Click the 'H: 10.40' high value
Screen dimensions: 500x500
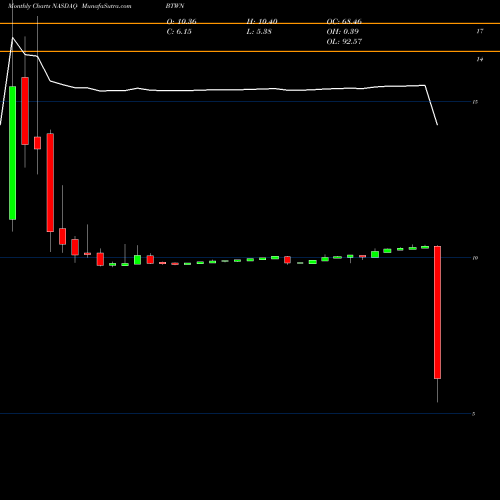262,21
